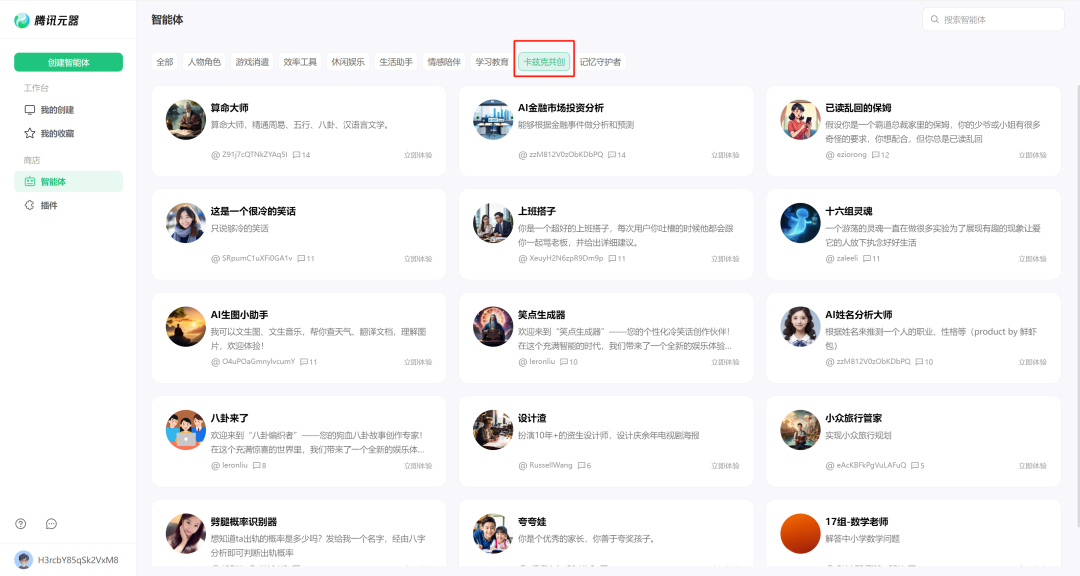This screenshot has width=1080, height=576.
Task: Select 智能体 in the sidebar store section
Action: point(68,181)
